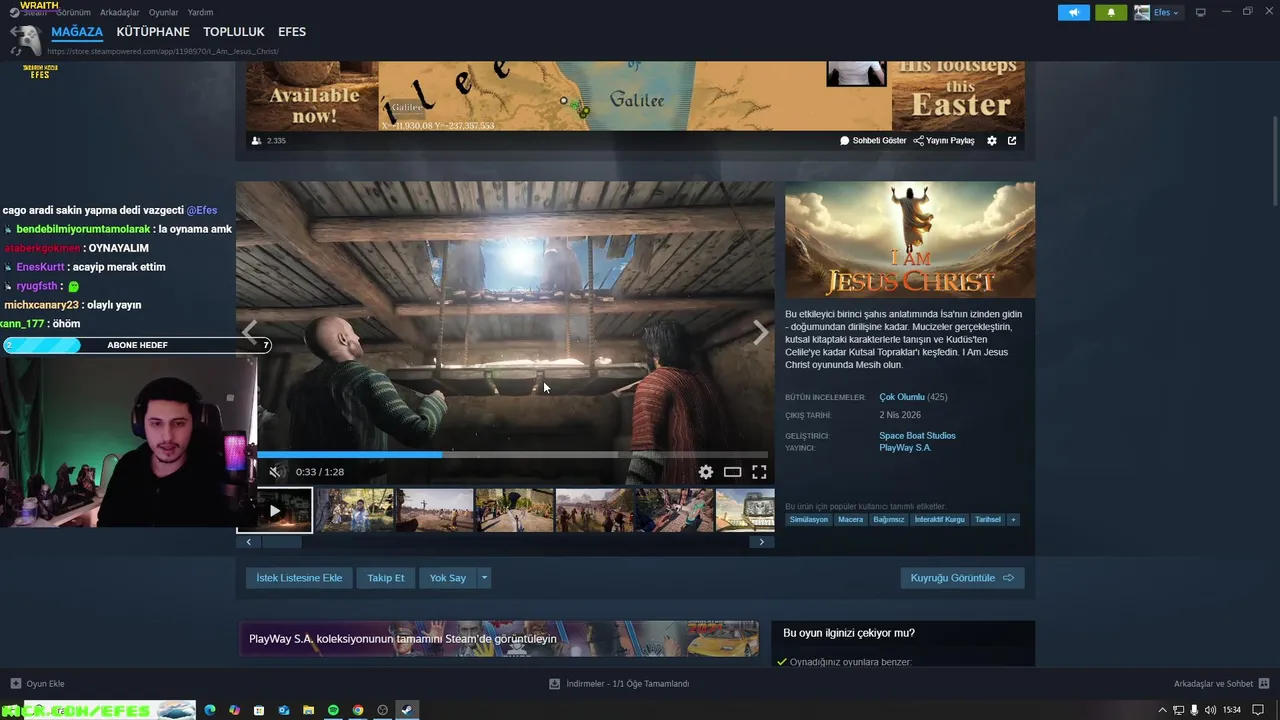Image resolution: width=1280 pixels, height=720 pixels.
Task: Toggle trailer theater mode
Action: point(732,472)
